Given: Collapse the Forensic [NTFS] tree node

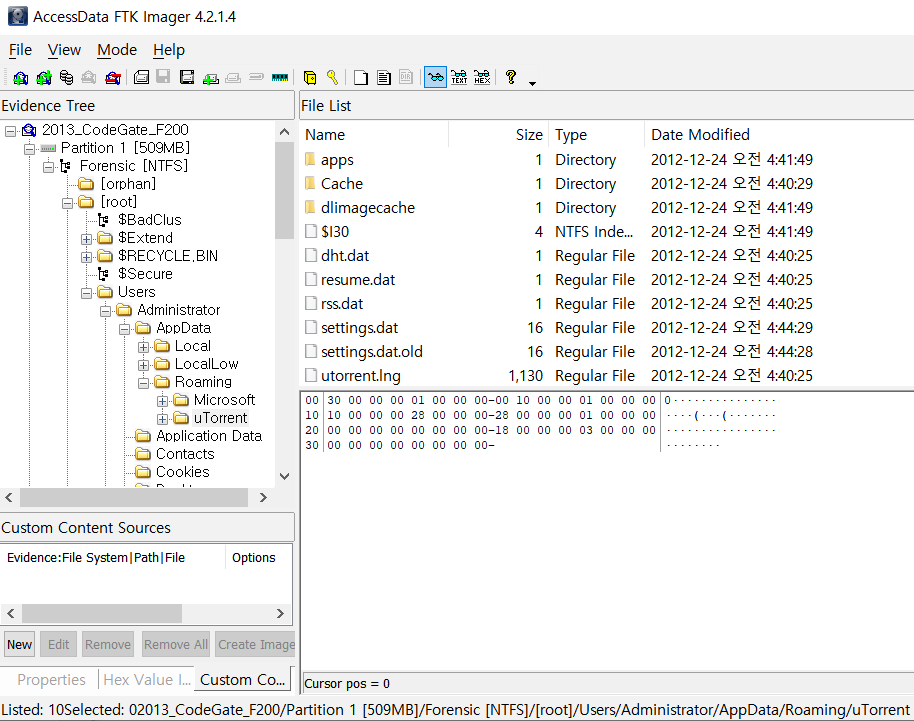Looking at the screenshot, I should tap(48, 167).
